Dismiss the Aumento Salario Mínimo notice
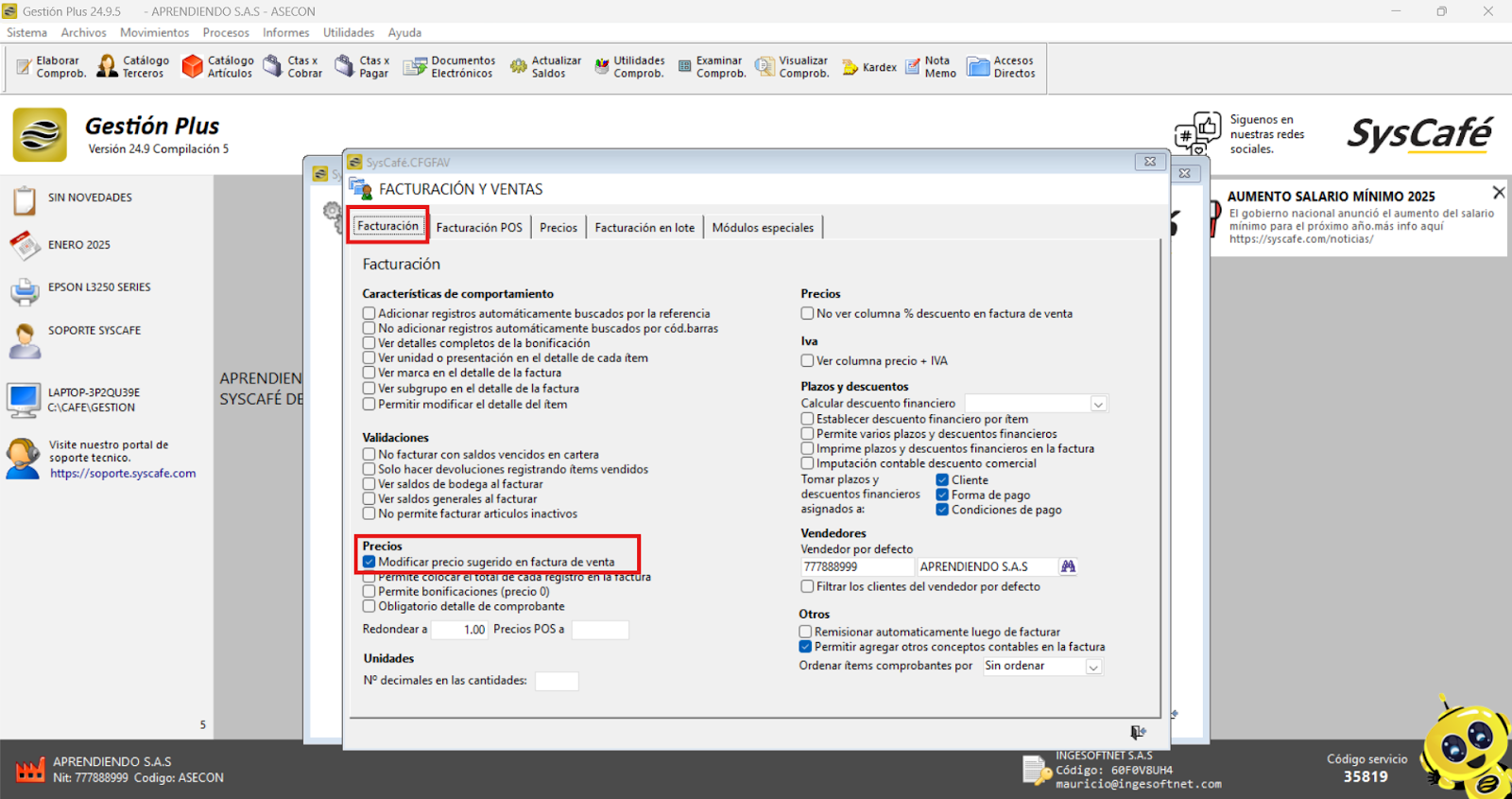Viewport: 1512px width, 799px height. [x=1498, y=193]
